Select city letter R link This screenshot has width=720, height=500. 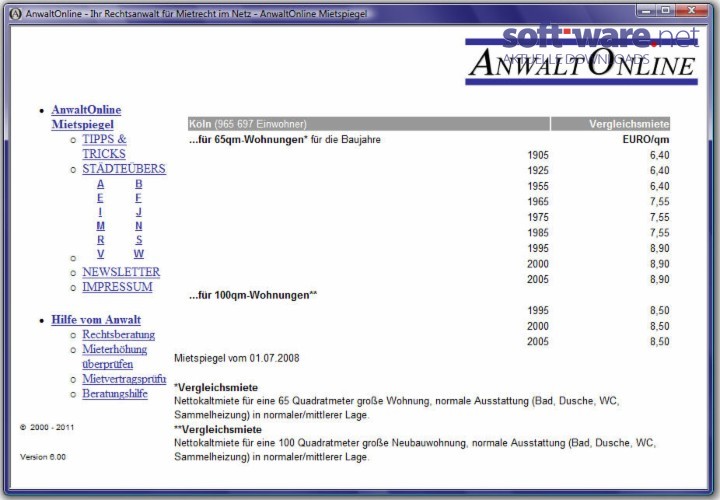pos(101,240)
